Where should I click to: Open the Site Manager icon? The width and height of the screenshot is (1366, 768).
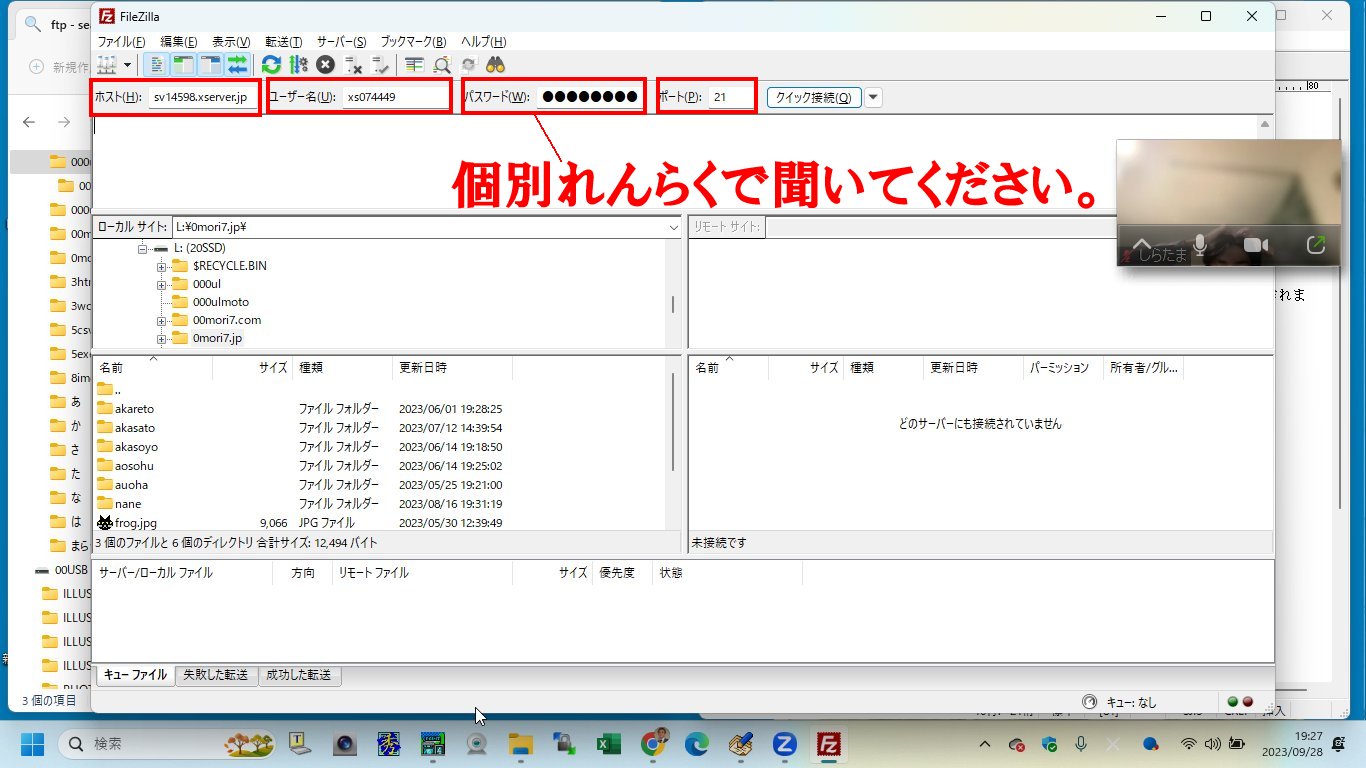[106, 65]
